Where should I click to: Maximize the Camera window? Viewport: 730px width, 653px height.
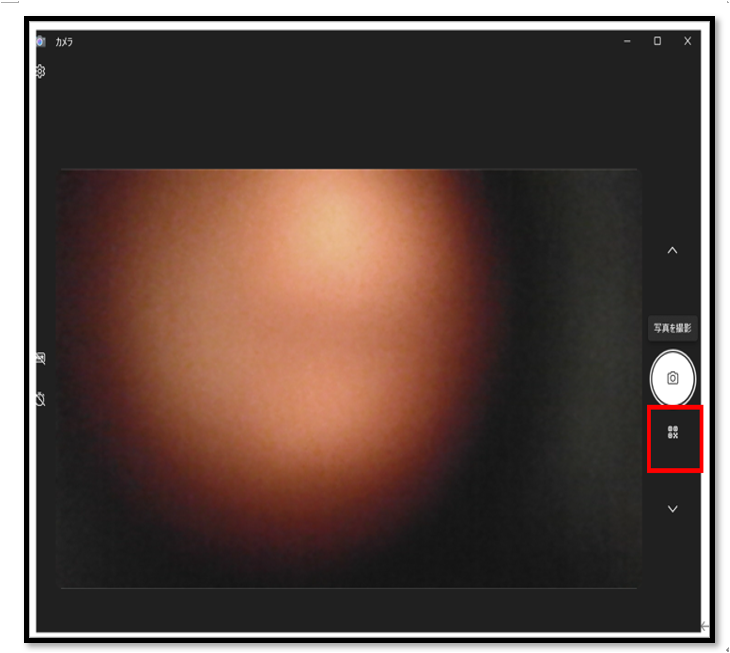[657, 41]
